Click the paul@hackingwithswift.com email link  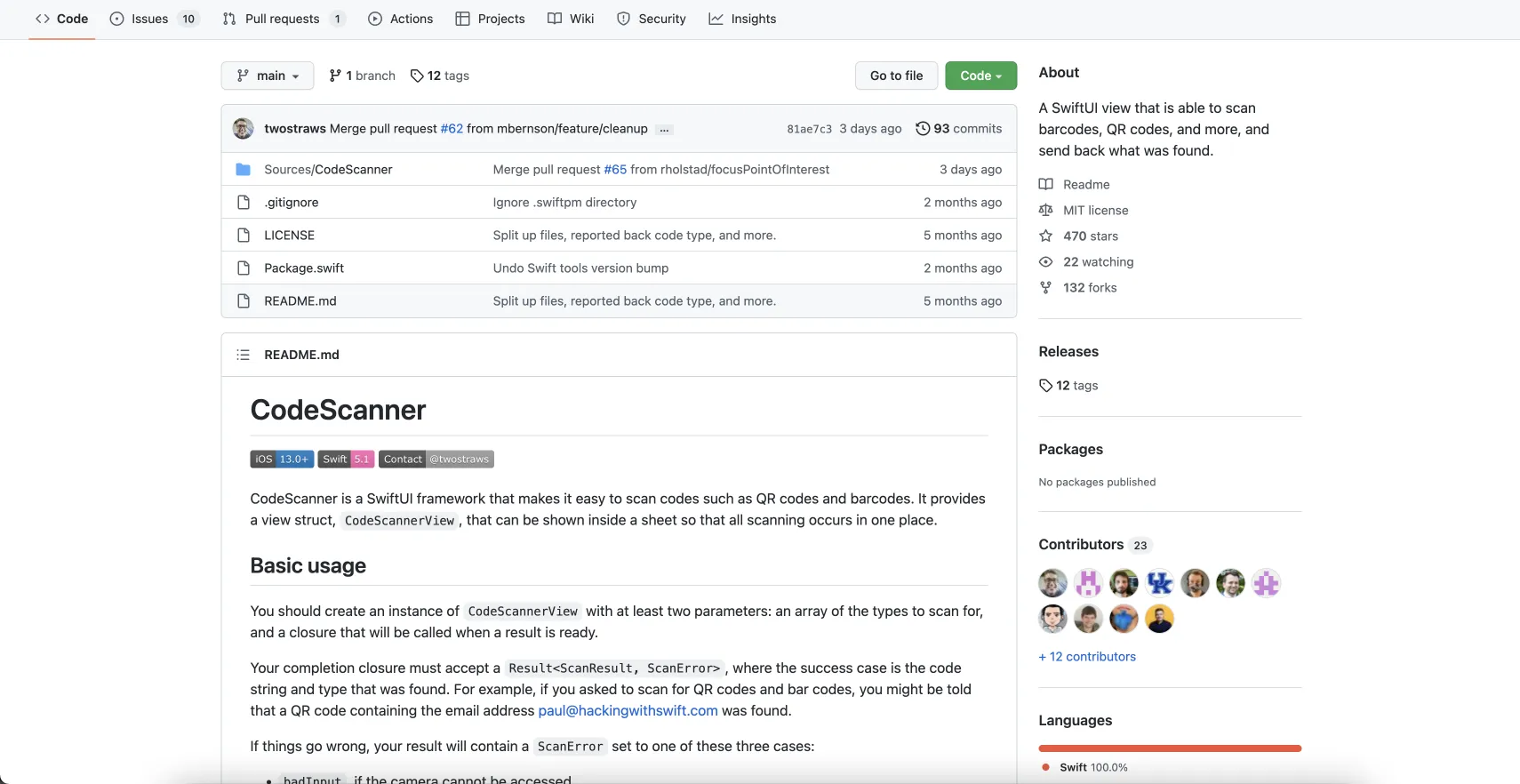pos(628,710)
